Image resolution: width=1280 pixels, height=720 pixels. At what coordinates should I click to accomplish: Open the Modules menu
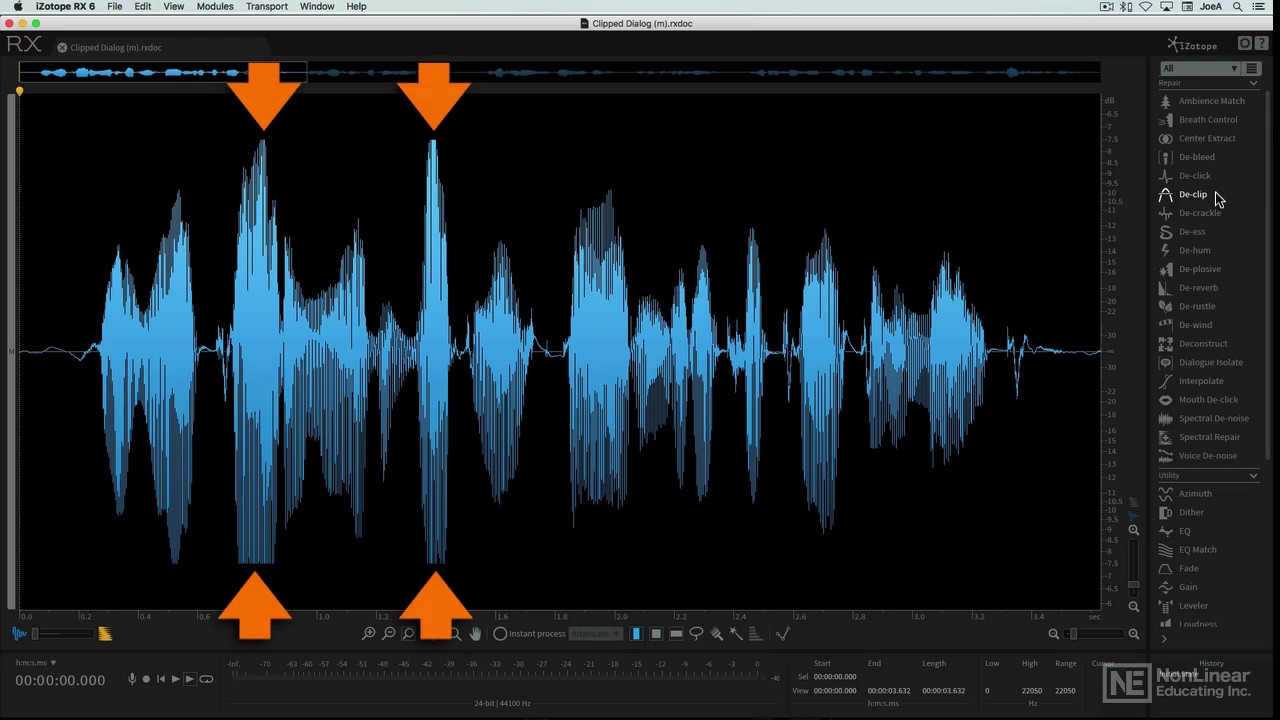(215, 7)
